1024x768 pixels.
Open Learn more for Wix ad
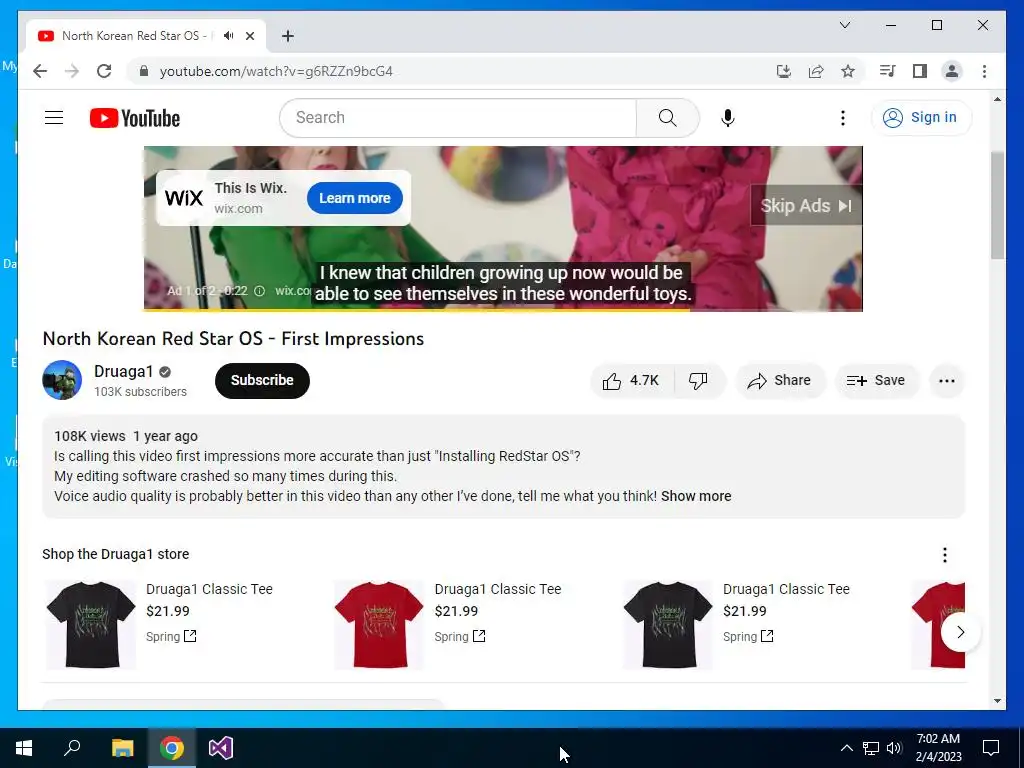coord(355,198)
